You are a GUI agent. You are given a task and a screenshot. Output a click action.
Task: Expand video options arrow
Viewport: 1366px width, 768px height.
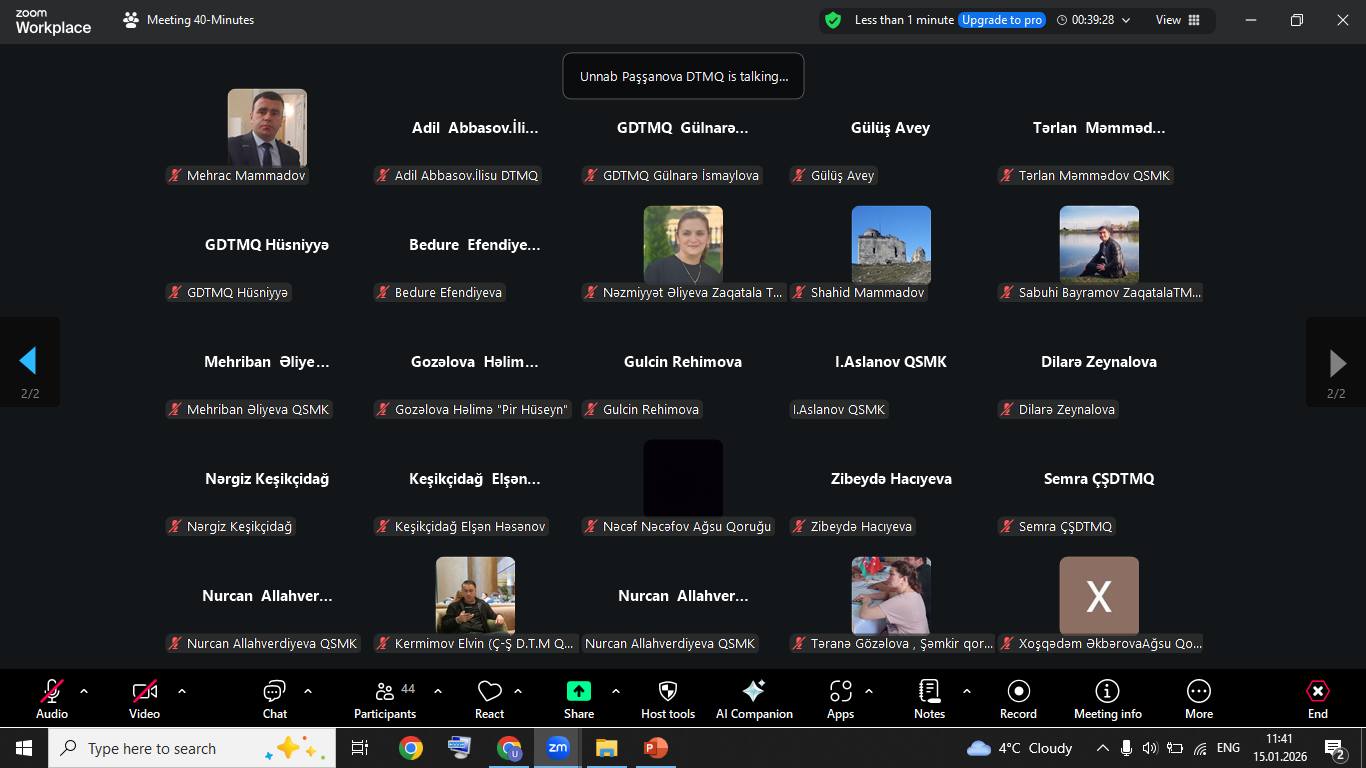(182, 691)
